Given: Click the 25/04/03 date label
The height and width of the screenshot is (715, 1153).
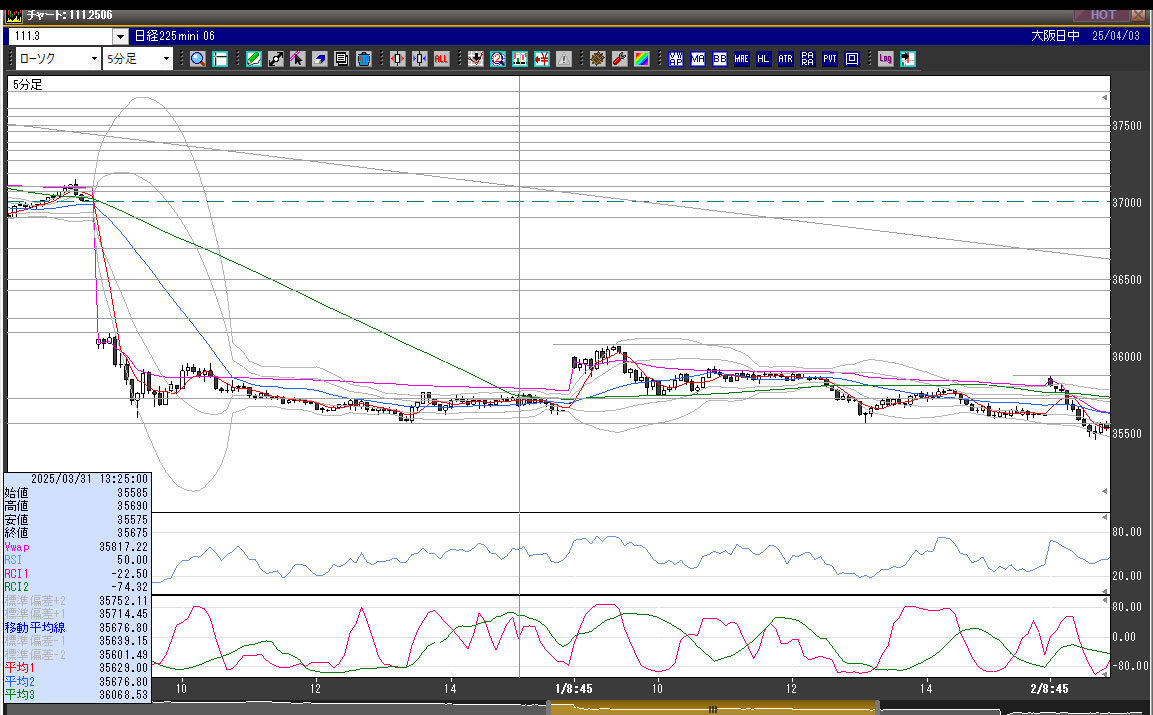Looking at the screenshot, I should pos(1115,35).
